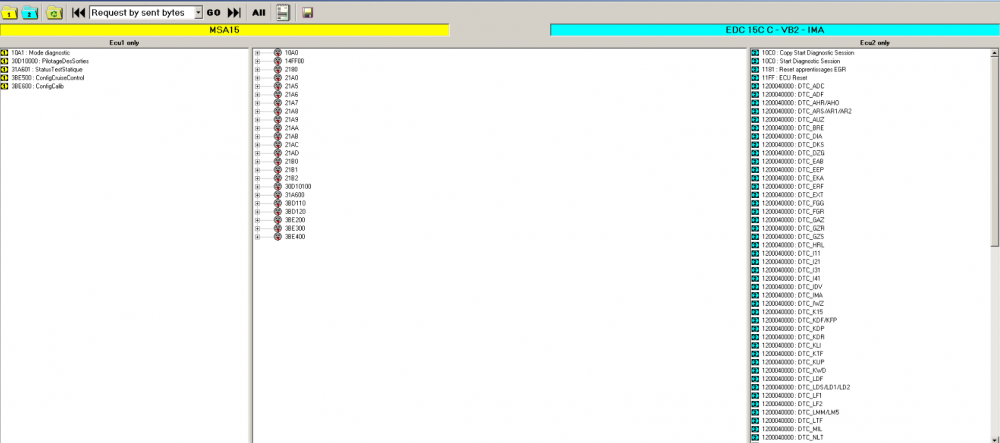
Task: Select tree item 3BD120
Action: (x=295, y=212)
